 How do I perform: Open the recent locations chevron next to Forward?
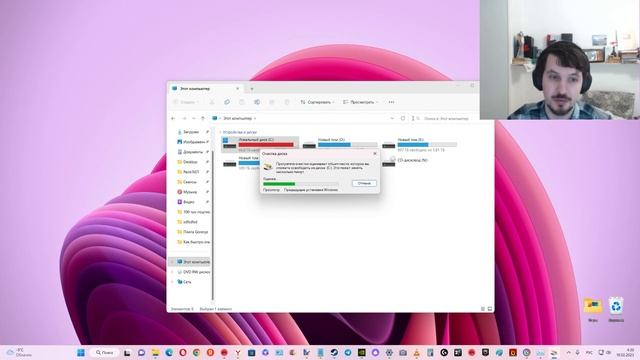193,118
